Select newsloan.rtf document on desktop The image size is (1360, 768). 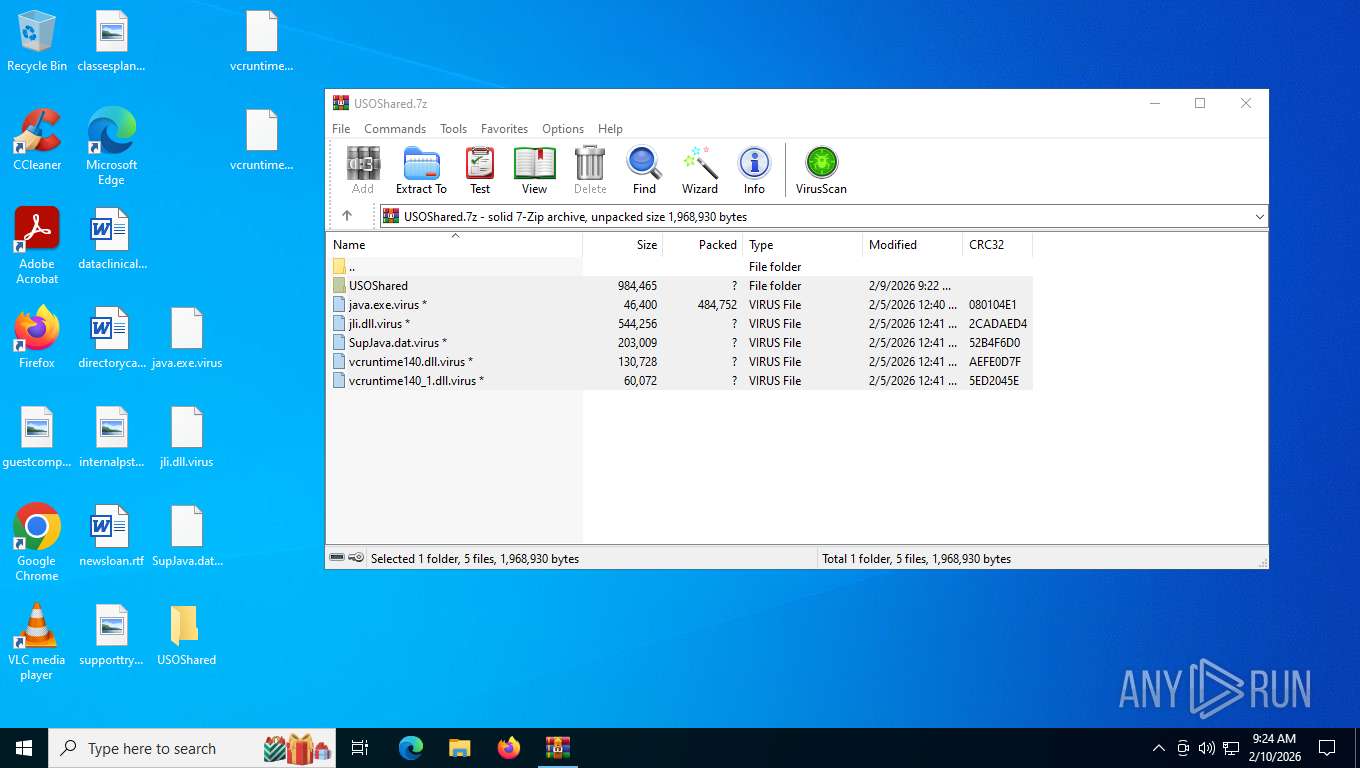111,536
